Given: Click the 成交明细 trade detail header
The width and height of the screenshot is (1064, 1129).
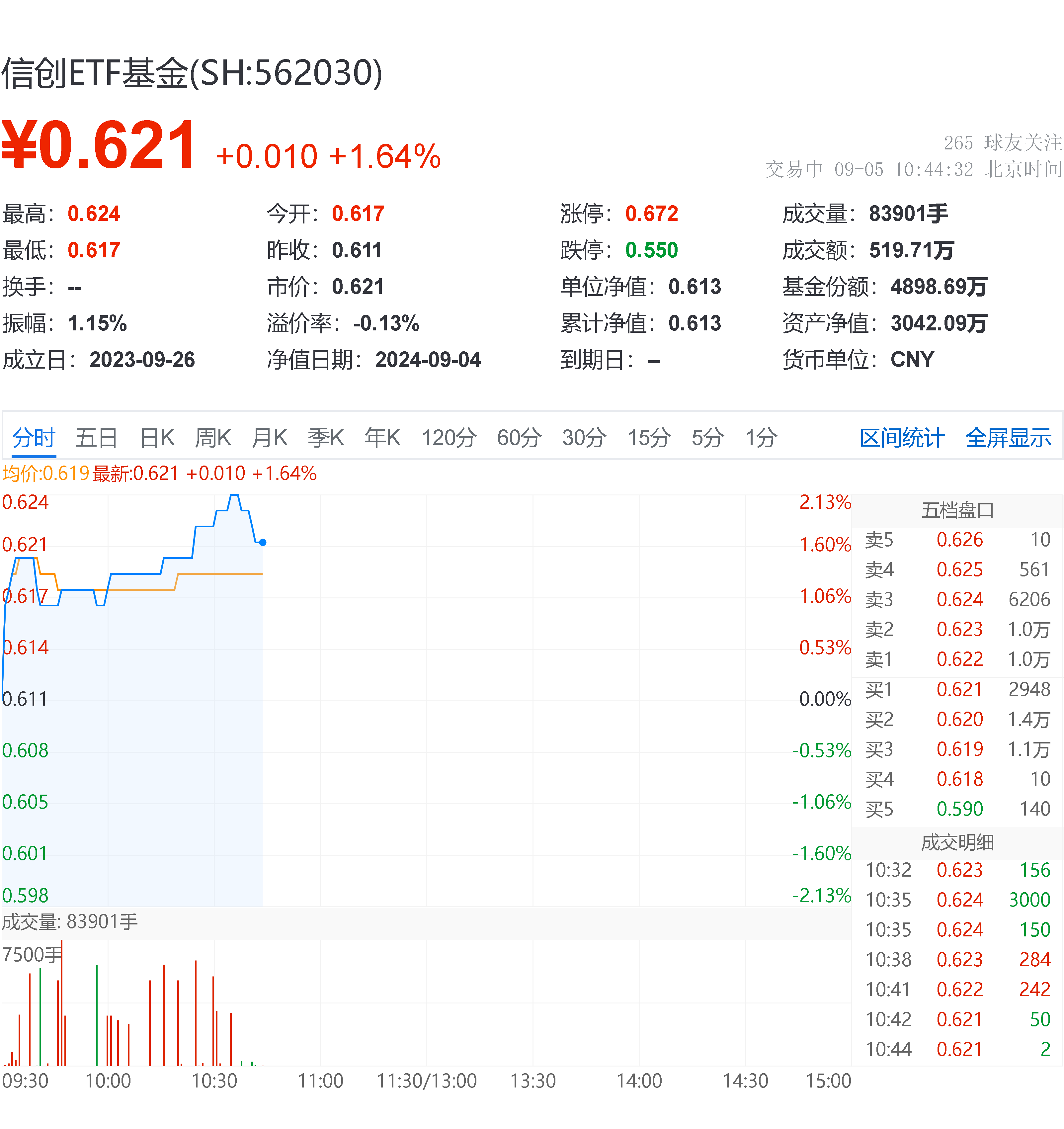Looking at the screenshot, I should pos(958,842).
